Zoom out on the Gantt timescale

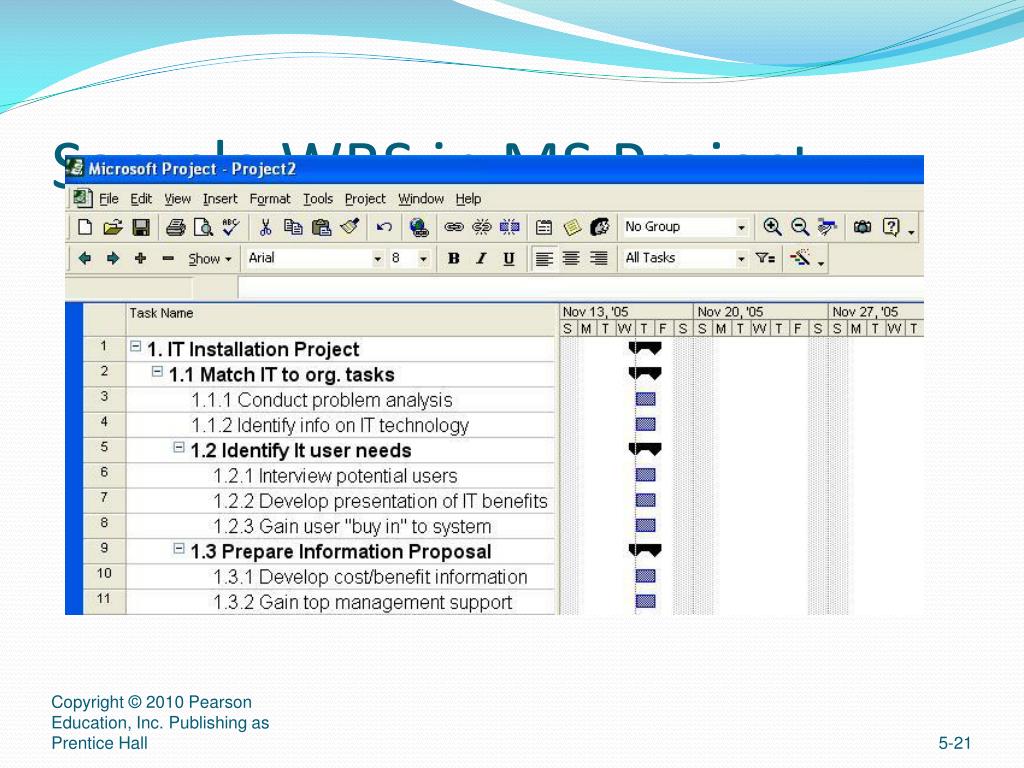click(800, 227)
